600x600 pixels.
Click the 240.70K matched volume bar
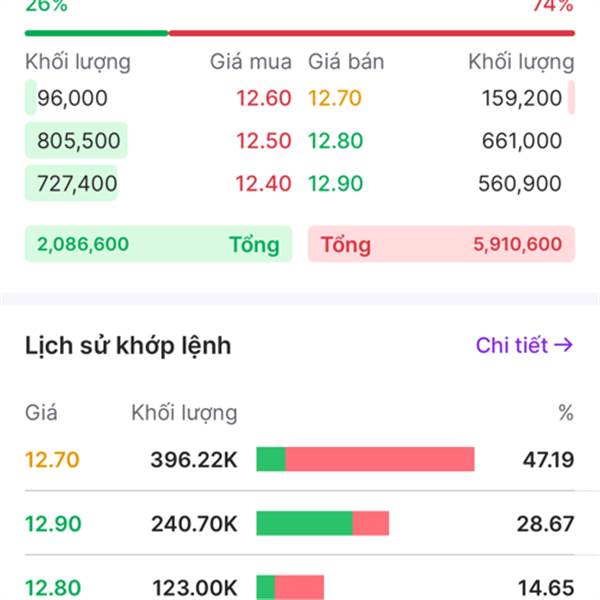322,523
